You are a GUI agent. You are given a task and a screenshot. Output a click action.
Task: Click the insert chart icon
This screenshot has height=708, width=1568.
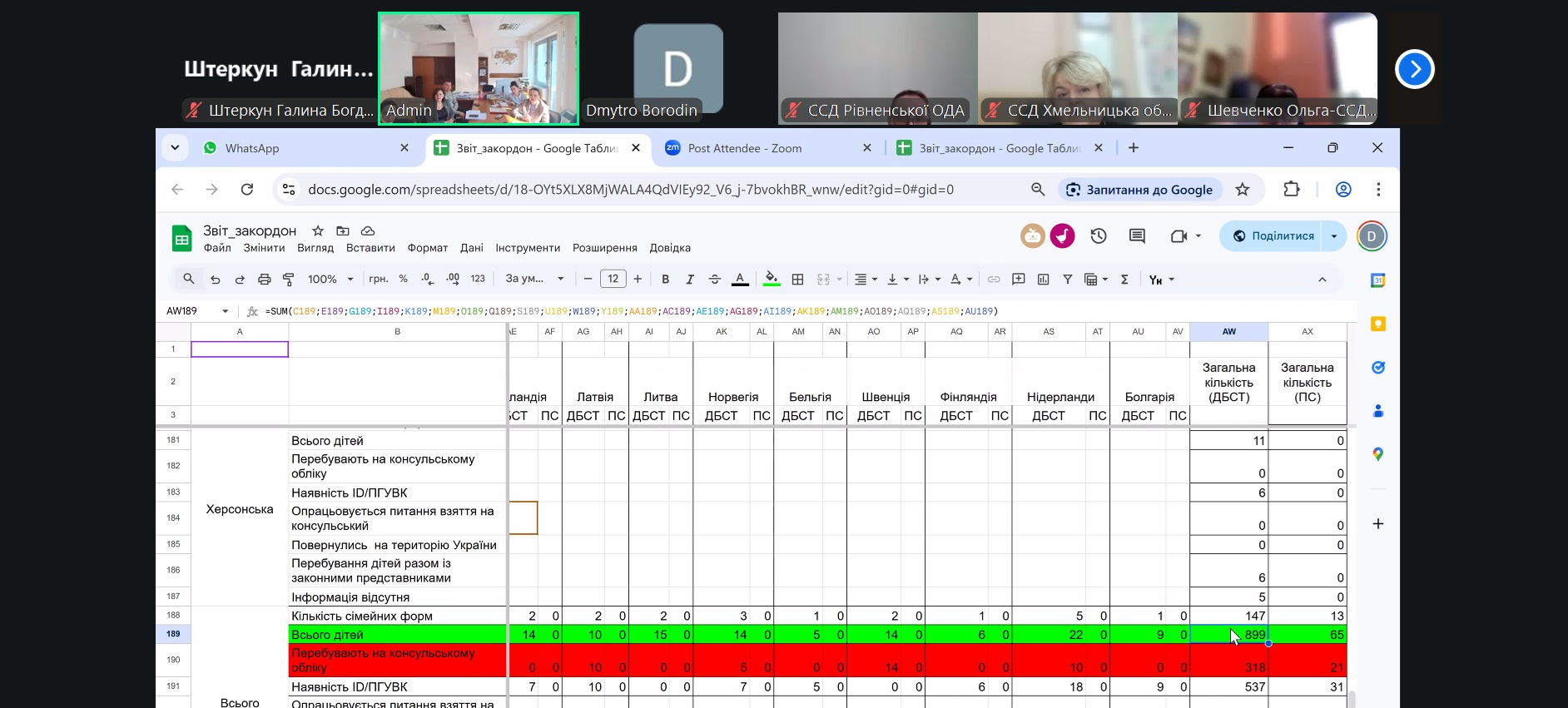pyautogui.click(x=1043, y=280)
